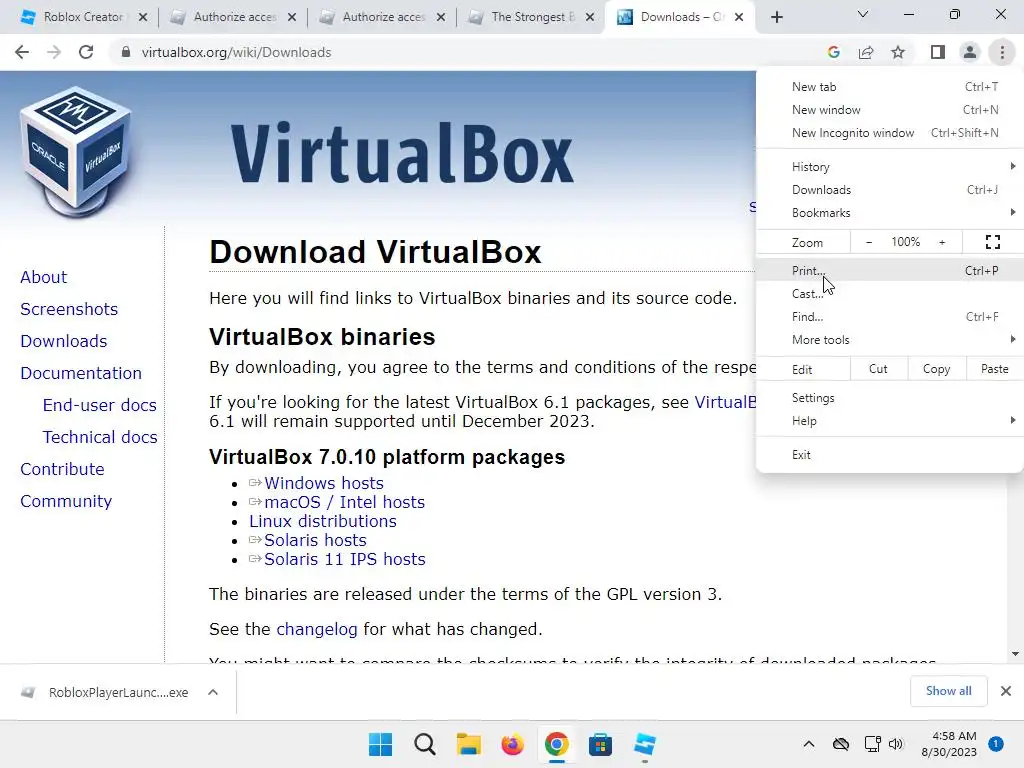Viewport: 1024px width, 768px height.
Task: Expand the More tools submenu
Action: [889, 340]
